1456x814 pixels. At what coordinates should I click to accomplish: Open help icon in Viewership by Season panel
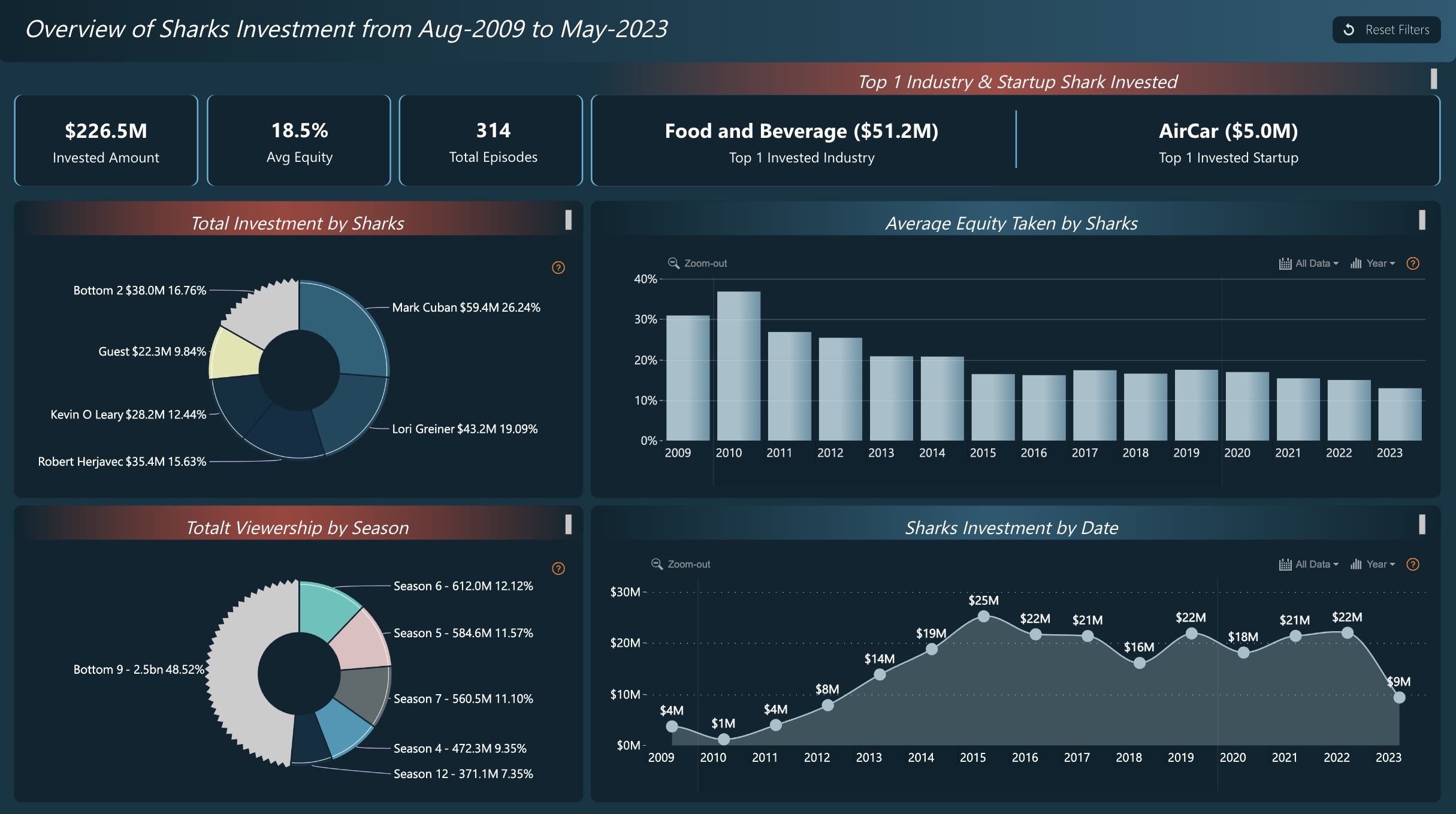pos(558,569)
